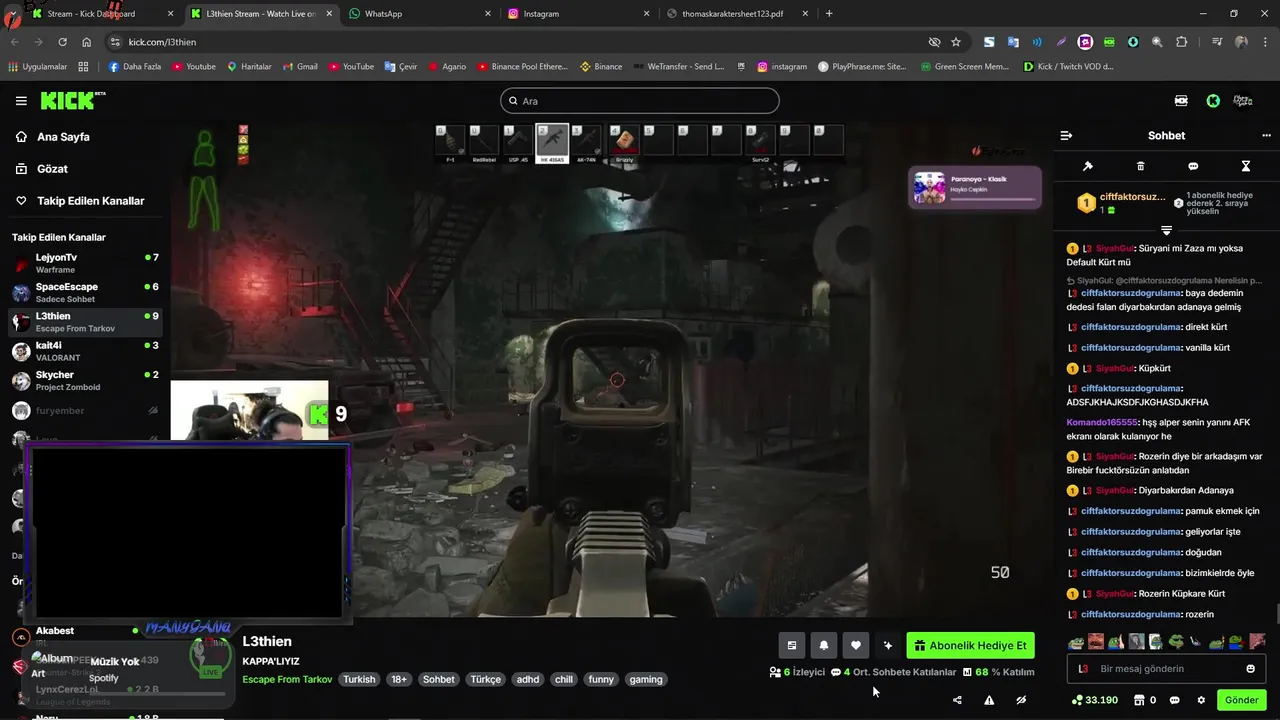
Task: Open a new browser tab
Action: coord(829,14)
